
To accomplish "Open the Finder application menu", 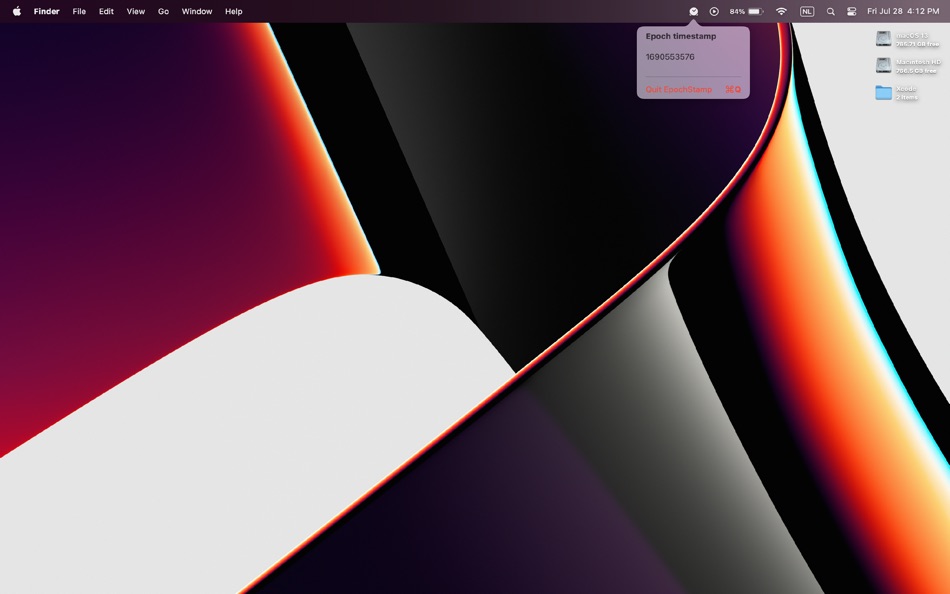I will coord(47,12).
